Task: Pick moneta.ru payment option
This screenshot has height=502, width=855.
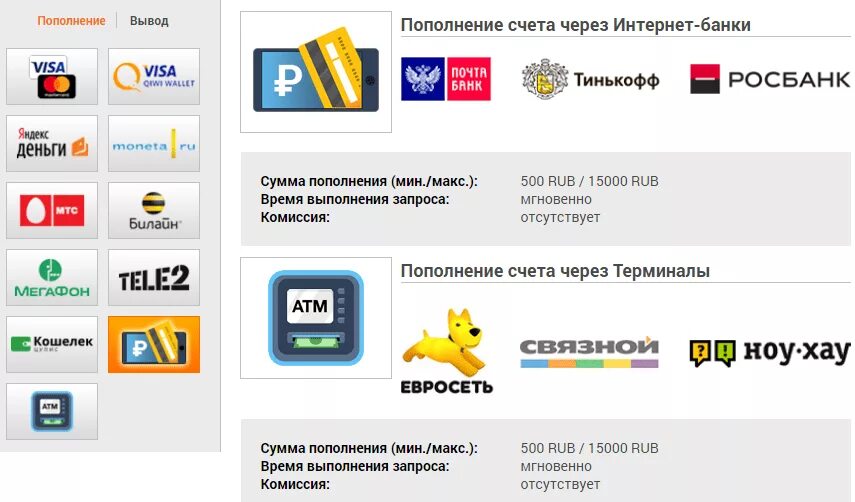Action: [154, 143]
